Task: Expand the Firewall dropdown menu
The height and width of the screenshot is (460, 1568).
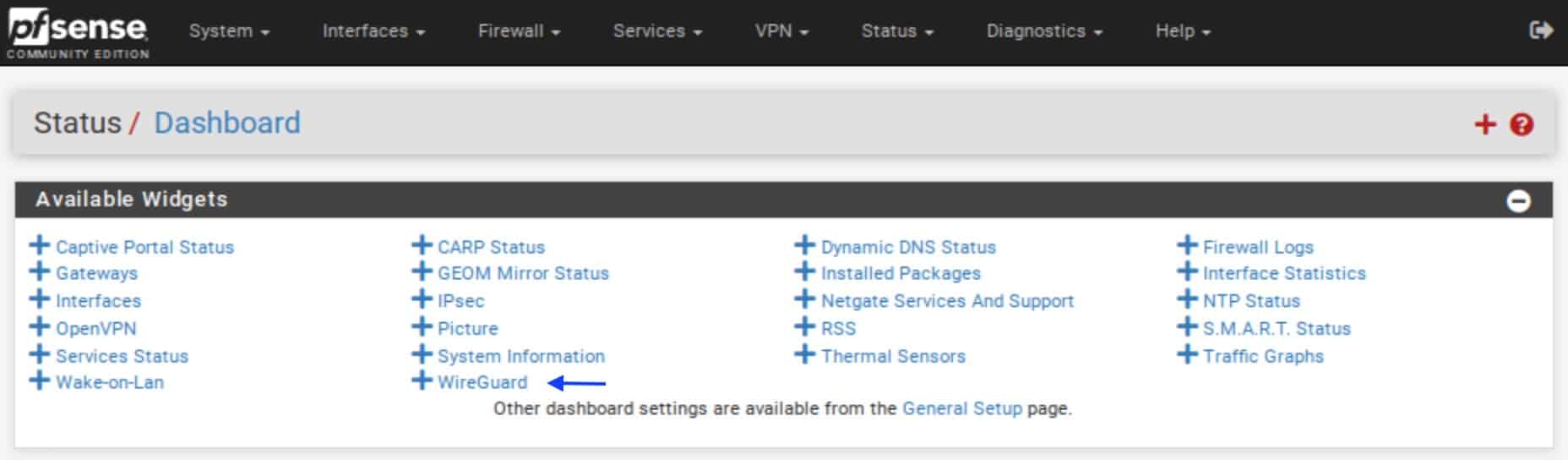Action: tap(519, 31)
